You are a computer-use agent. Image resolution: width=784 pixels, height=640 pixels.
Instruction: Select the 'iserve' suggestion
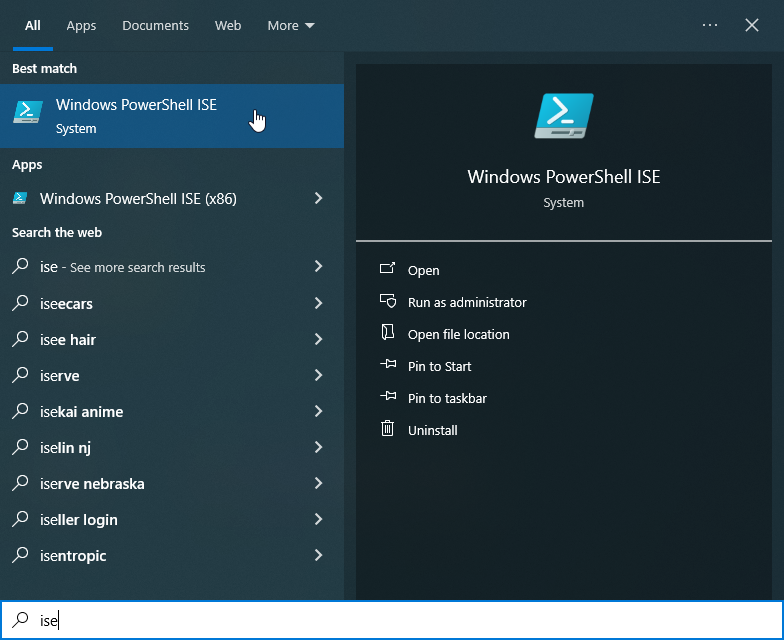point(172,375)
